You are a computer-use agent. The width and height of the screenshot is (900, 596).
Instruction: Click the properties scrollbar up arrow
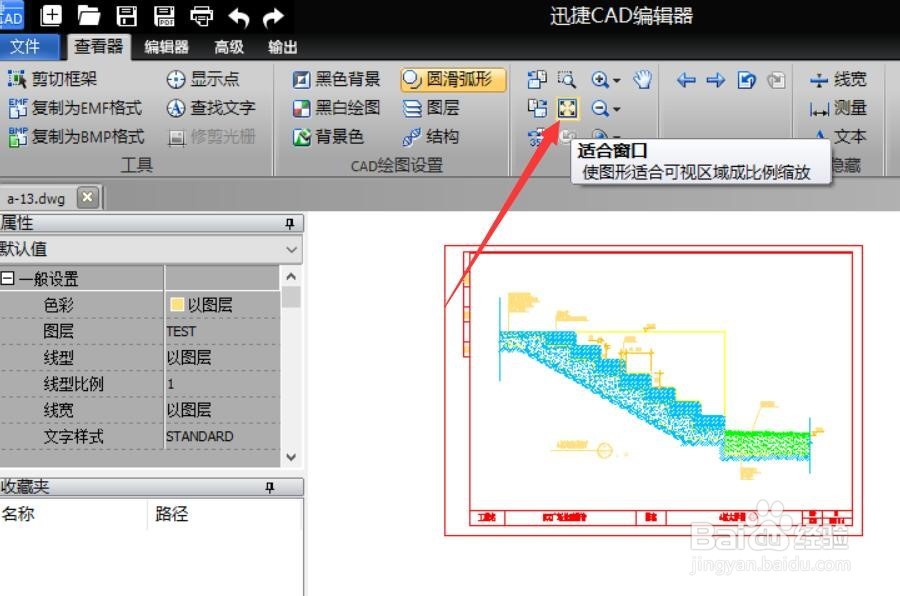click(x=291, y=277)
